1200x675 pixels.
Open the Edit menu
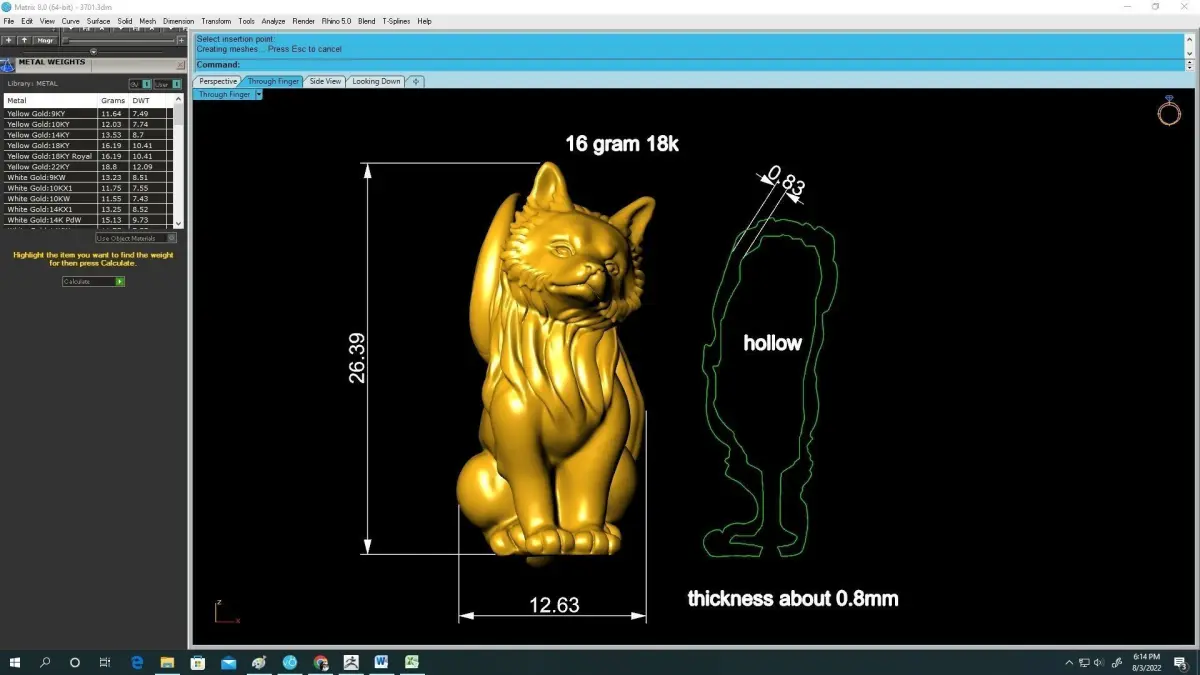[27, 21]
